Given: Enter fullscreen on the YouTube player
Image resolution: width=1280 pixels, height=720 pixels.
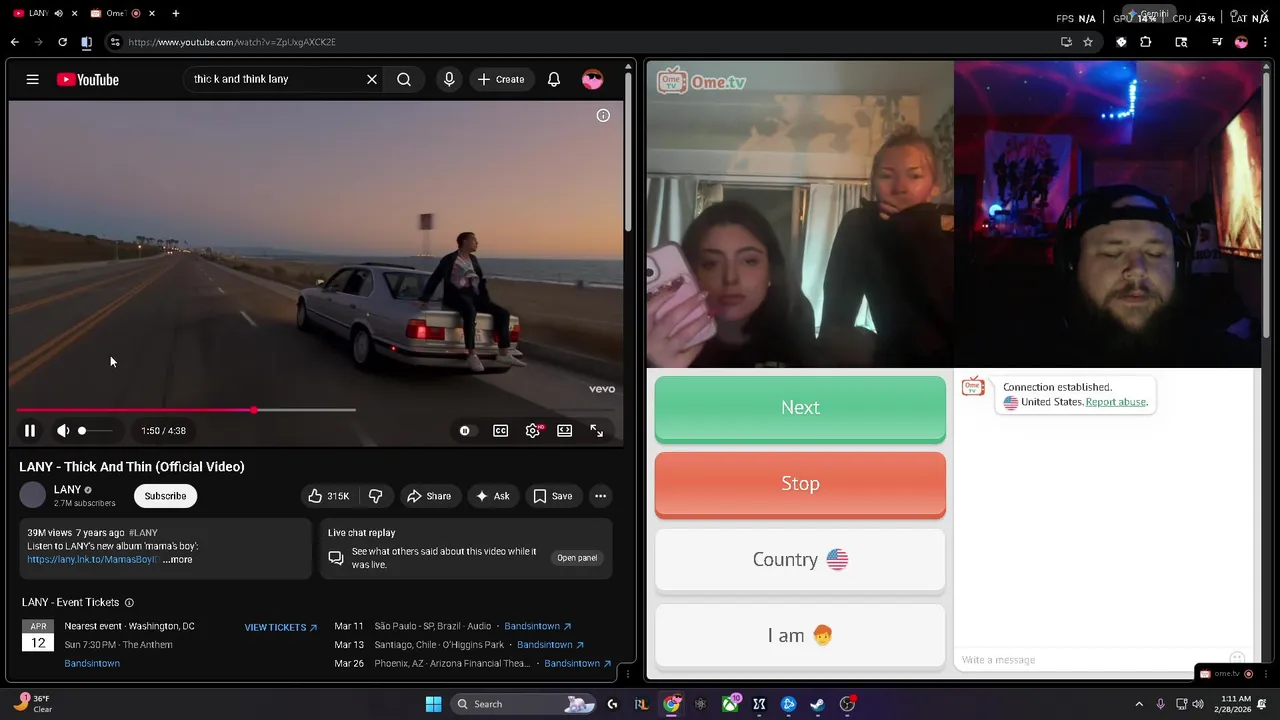Looking at the screenshot, I should (597, 430).
